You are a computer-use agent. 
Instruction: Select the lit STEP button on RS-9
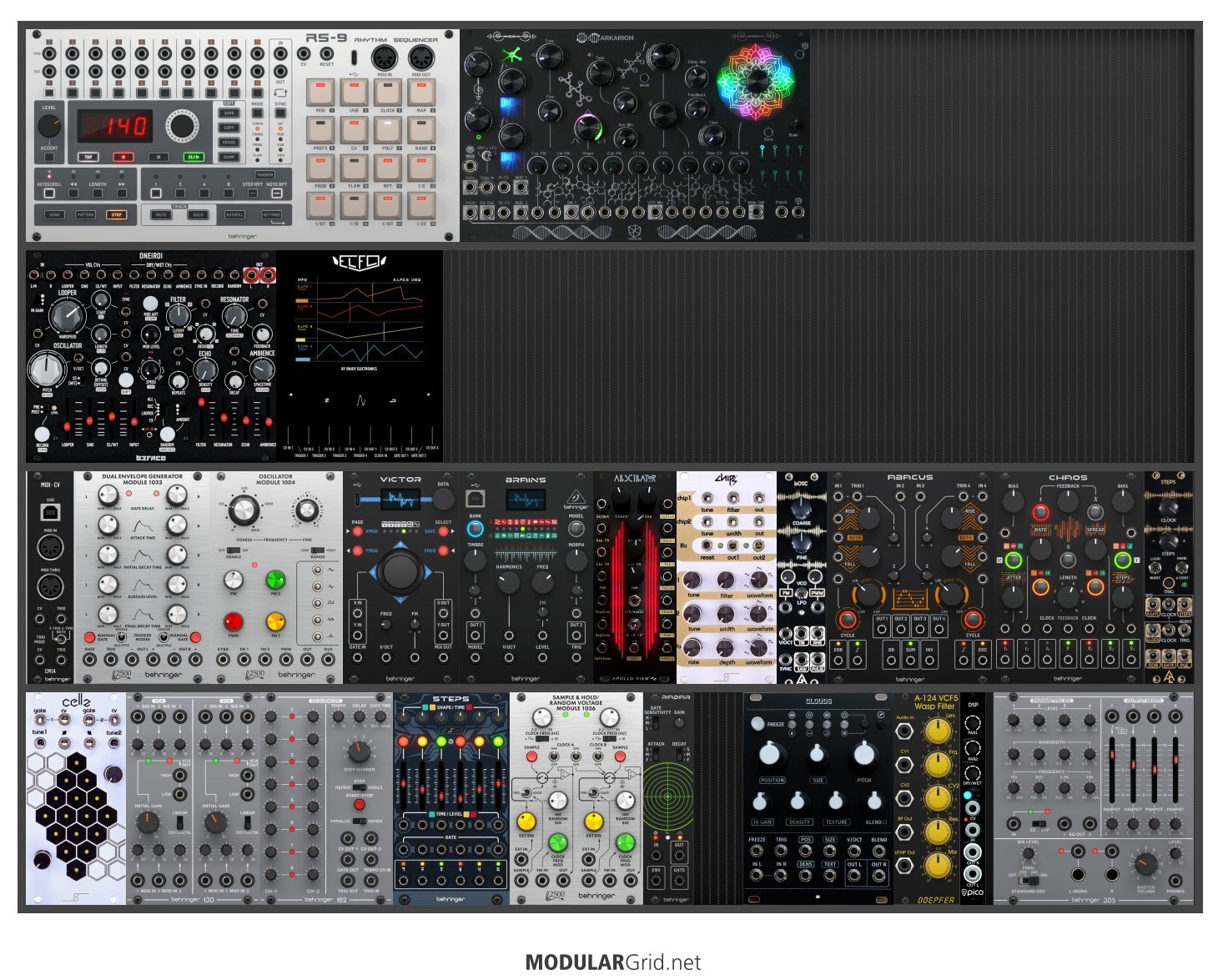pyautogui.click(x=116, y=214)
